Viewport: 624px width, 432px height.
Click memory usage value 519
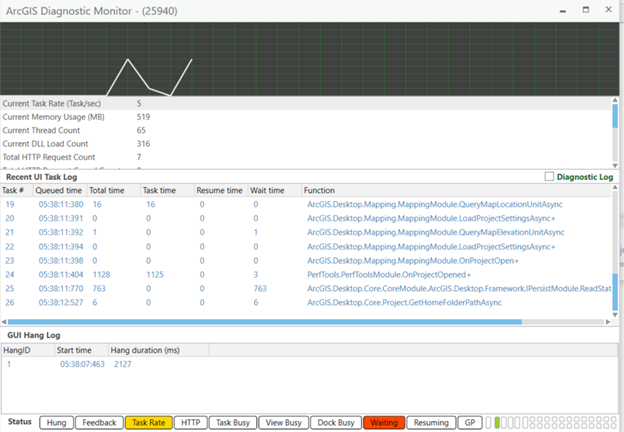(x=143, y=117)
